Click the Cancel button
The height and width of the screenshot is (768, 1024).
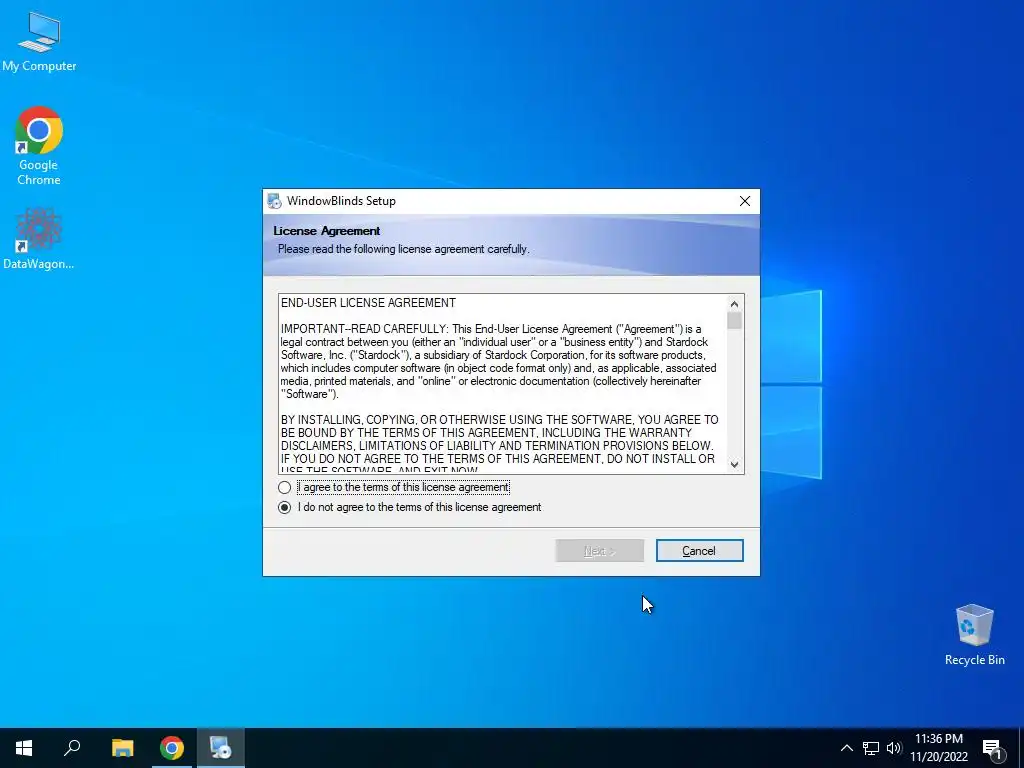coord(699,551)
